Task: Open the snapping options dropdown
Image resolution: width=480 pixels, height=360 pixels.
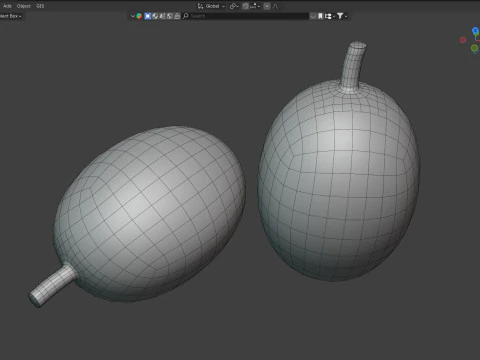Action: [255, 6]
